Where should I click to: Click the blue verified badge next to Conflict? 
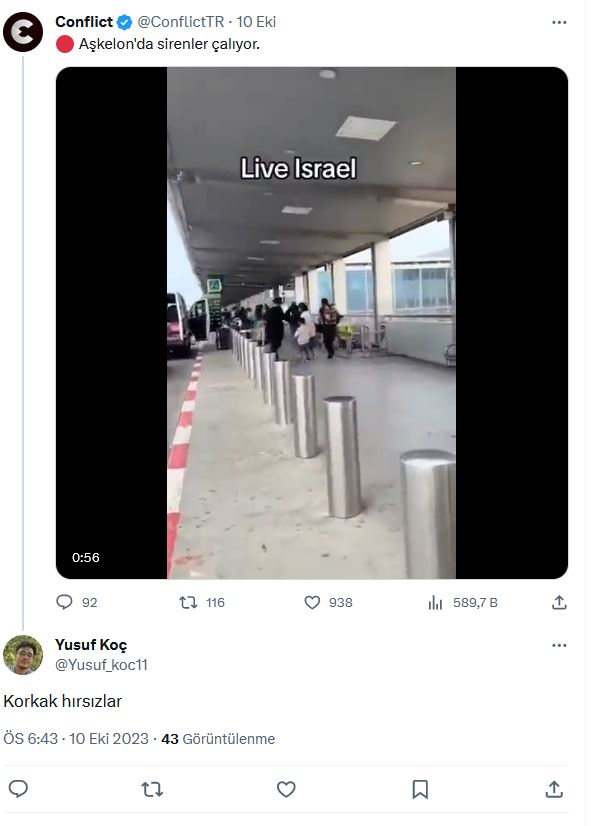click(124, 22)
